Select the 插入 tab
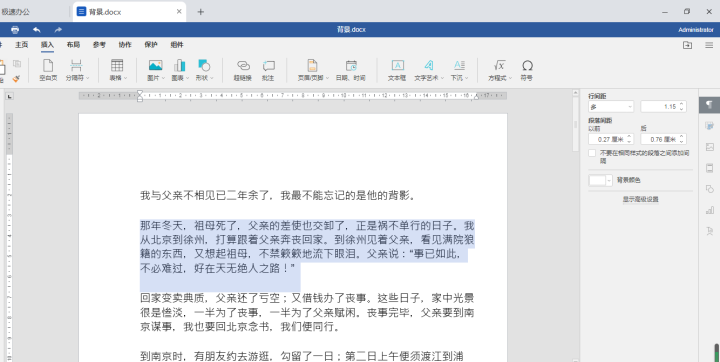 click(x=47, y=45)
